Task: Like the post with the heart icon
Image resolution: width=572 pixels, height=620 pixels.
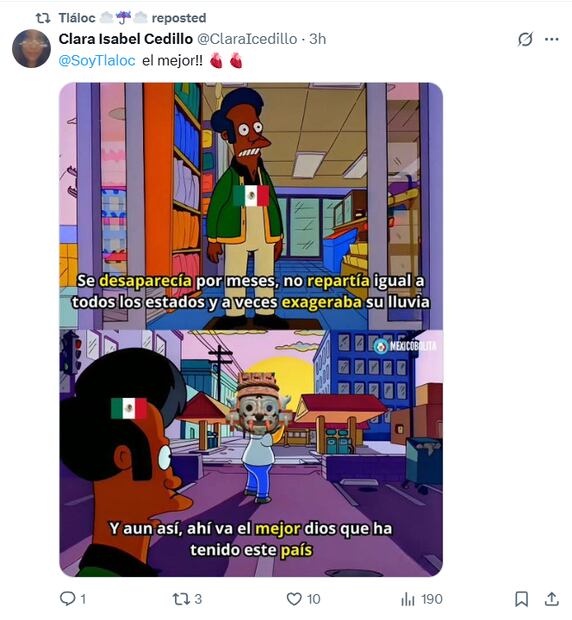Action: 294,599
